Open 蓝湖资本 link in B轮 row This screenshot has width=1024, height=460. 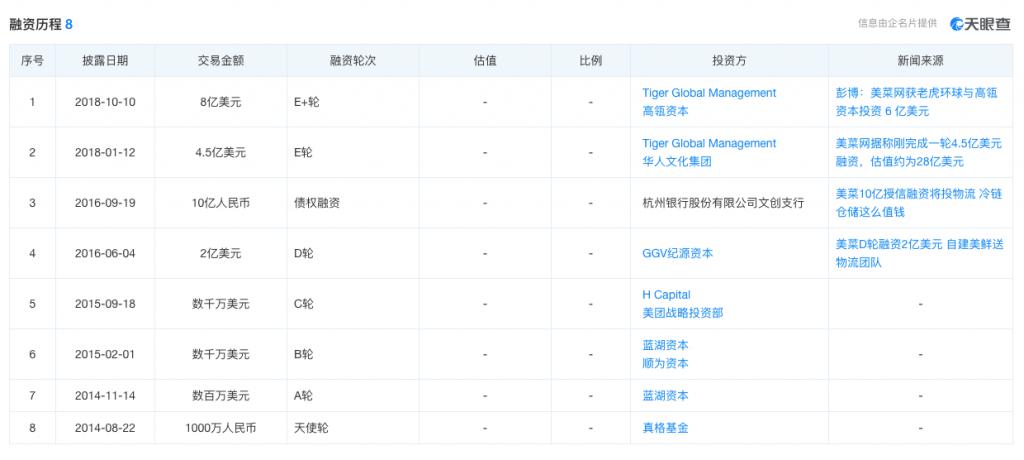coord(665,345)
